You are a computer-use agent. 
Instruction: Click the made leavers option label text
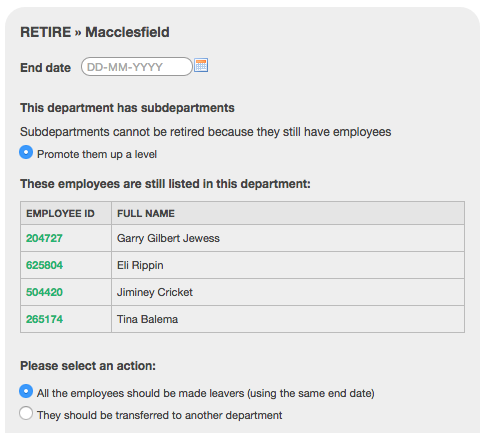(x=206, y=393)
